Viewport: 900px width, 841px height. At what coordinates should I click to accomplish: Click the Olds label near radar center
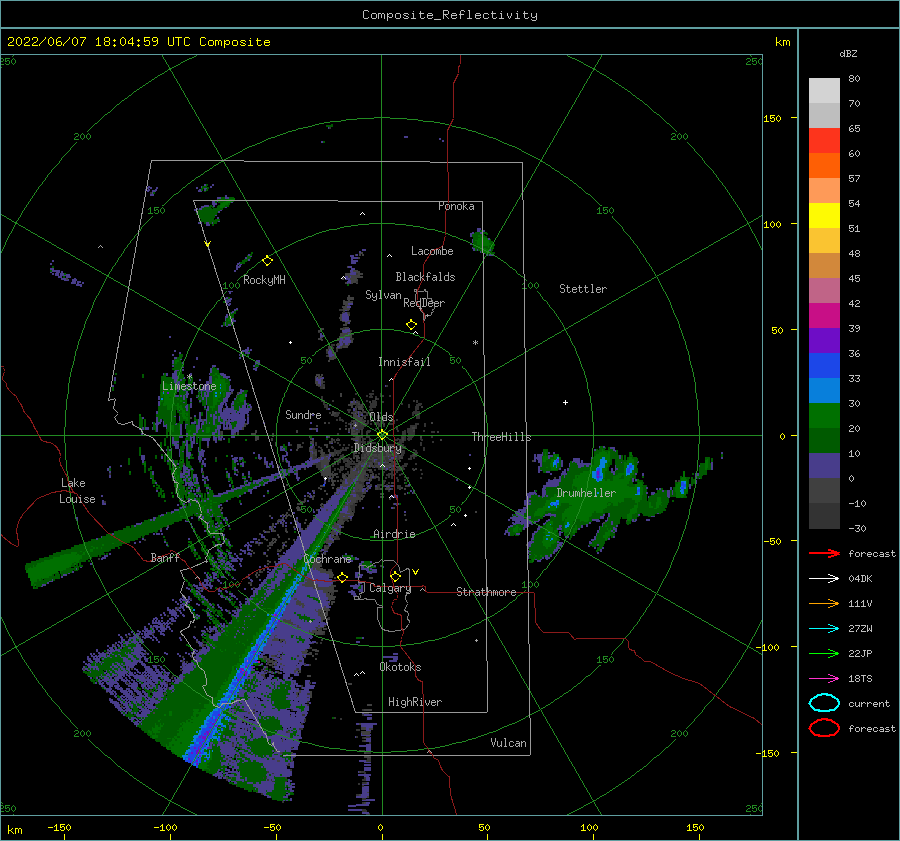coord(381,417)
